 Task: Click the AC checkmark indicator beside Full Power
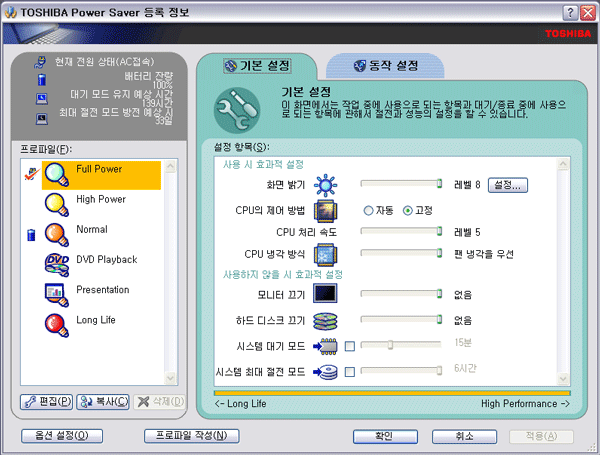tap(31, 174)
